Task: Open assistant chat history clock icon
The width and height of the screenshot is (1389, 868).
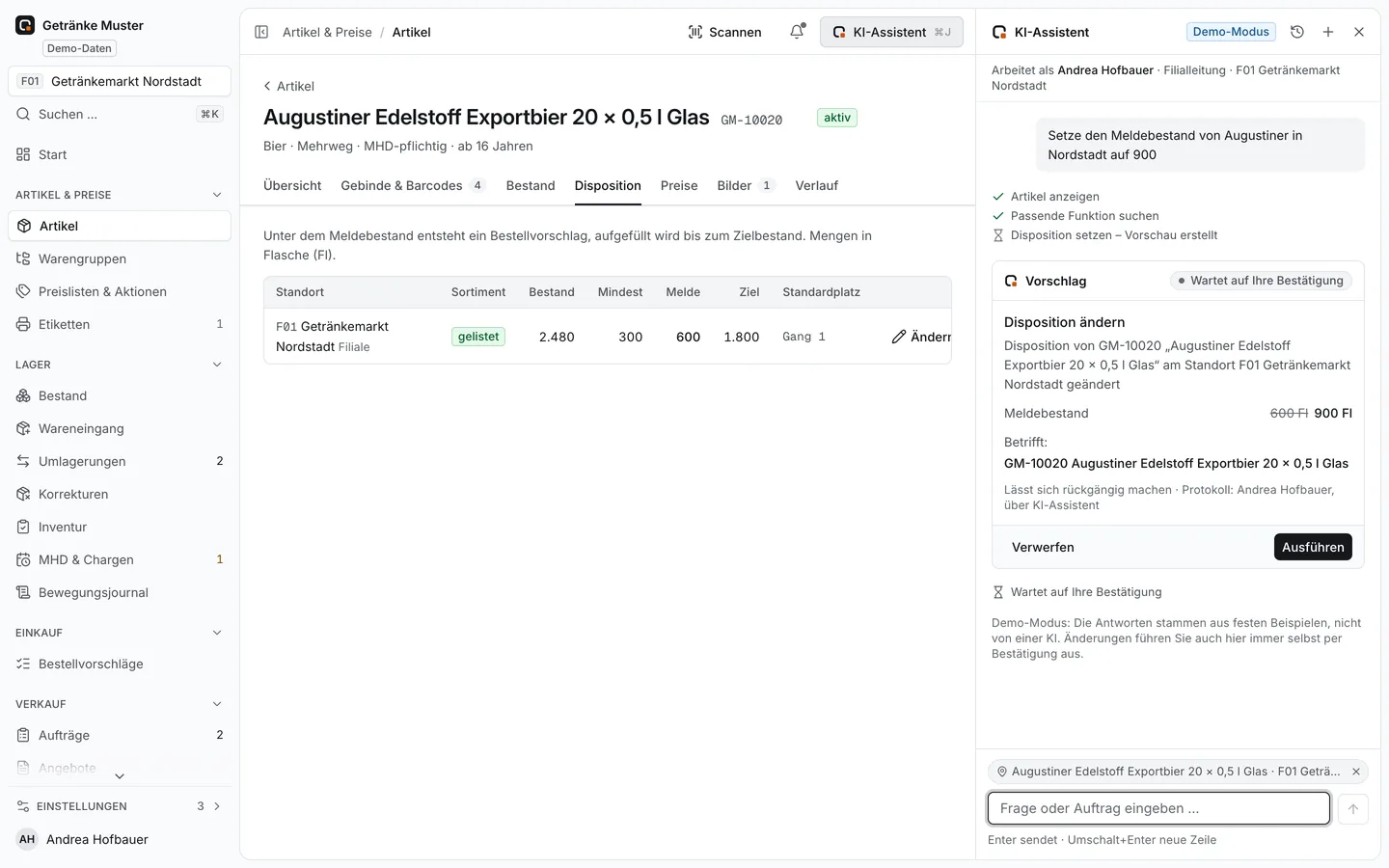Action: [1297, 32]
